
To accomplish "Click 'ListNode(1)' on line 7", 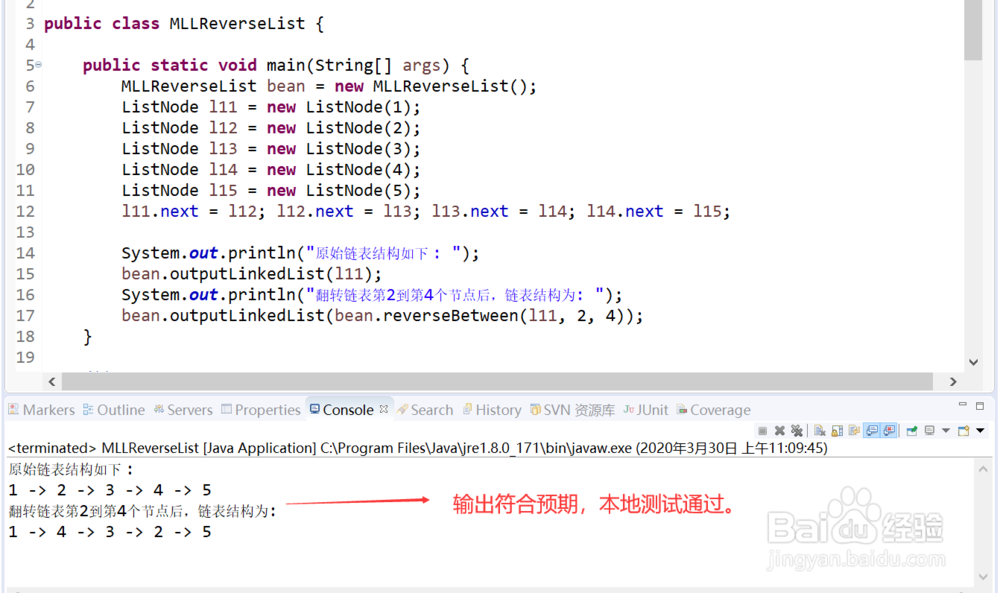I will 358,107.
